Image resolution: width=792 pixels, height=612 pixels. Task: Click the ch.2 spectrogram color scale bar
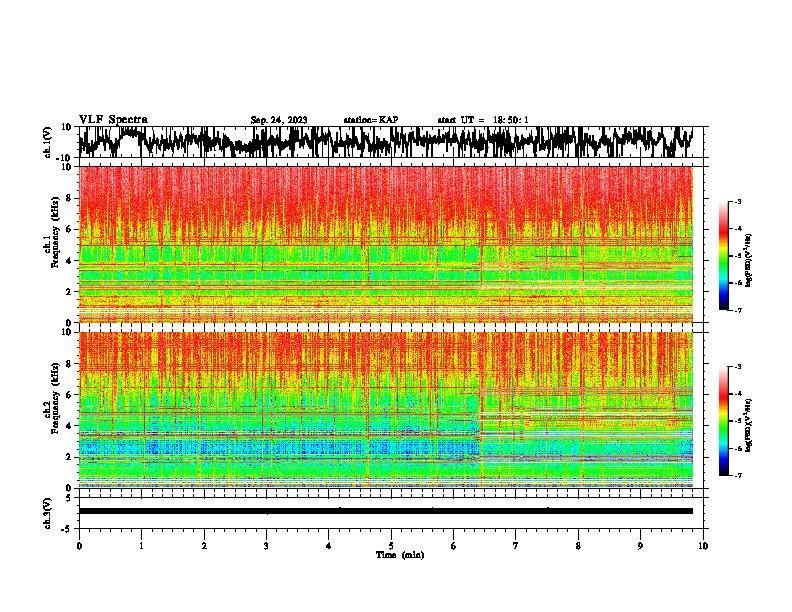(x=724, y=421)
